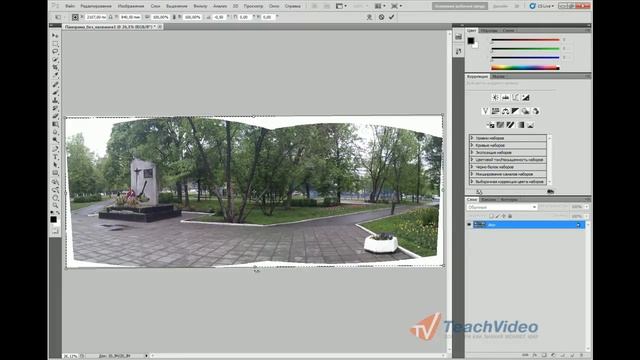Screen dimensions: 640x360
Task: Open the Файл menu
Action: [70, 6]
